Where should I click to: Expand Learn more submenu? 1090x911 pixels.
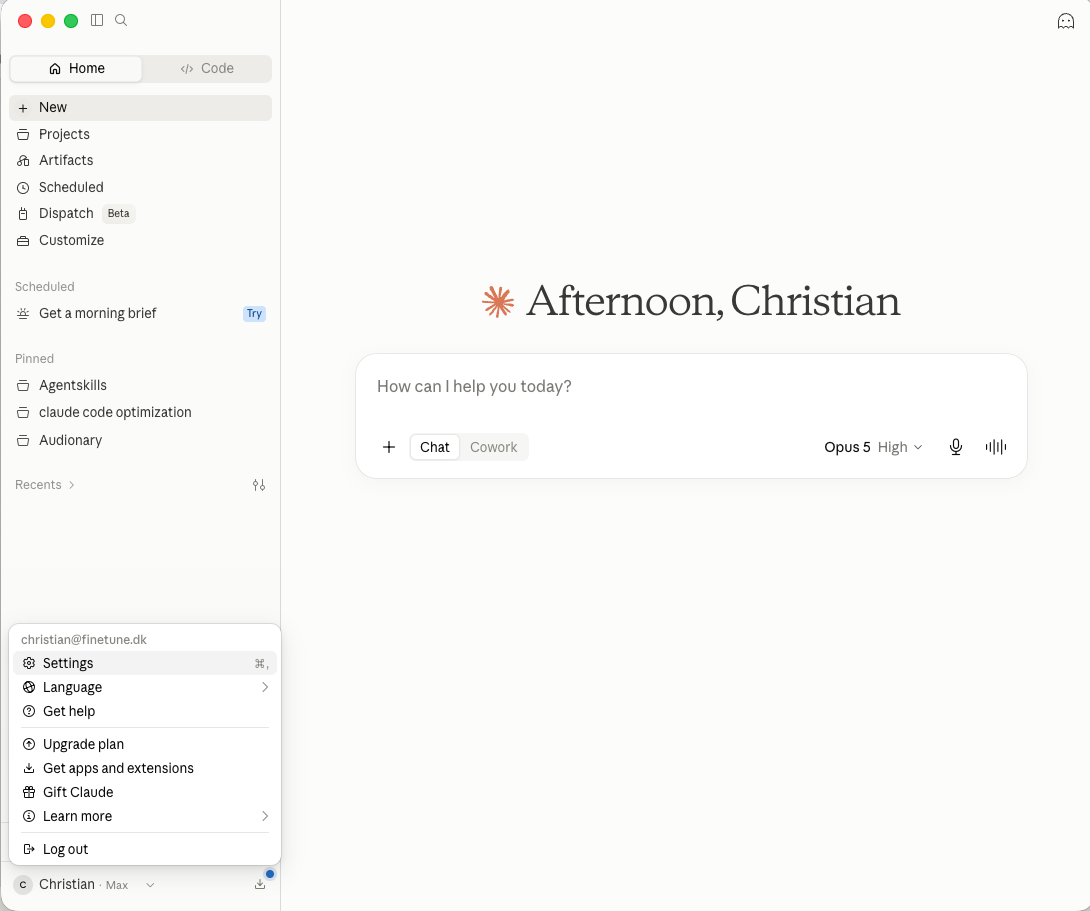tap(145, 816)
